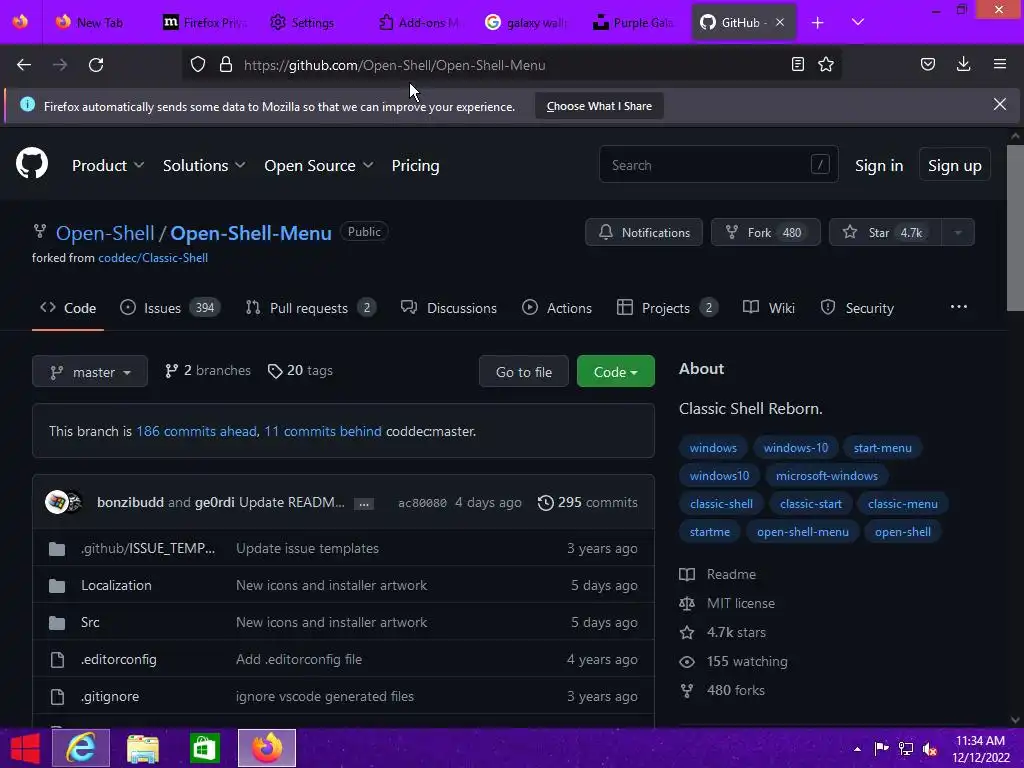Open the Firefox hamburger application menu
The height and width of the screenshot is (768, 1024).
[1000, 64]
